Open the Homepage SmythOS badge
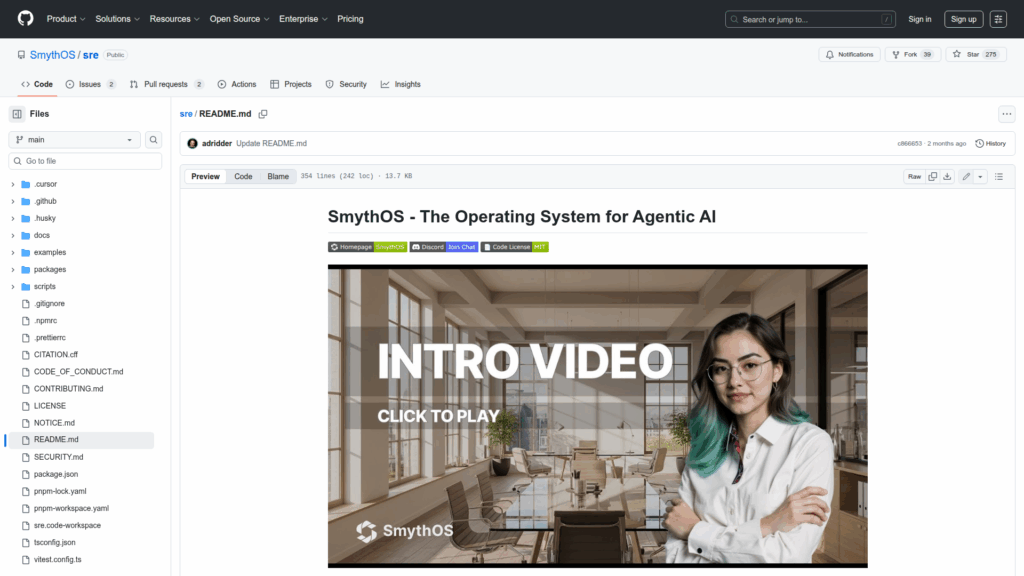This screenshot has width=1024, height=576. click(x=367, y=247)
